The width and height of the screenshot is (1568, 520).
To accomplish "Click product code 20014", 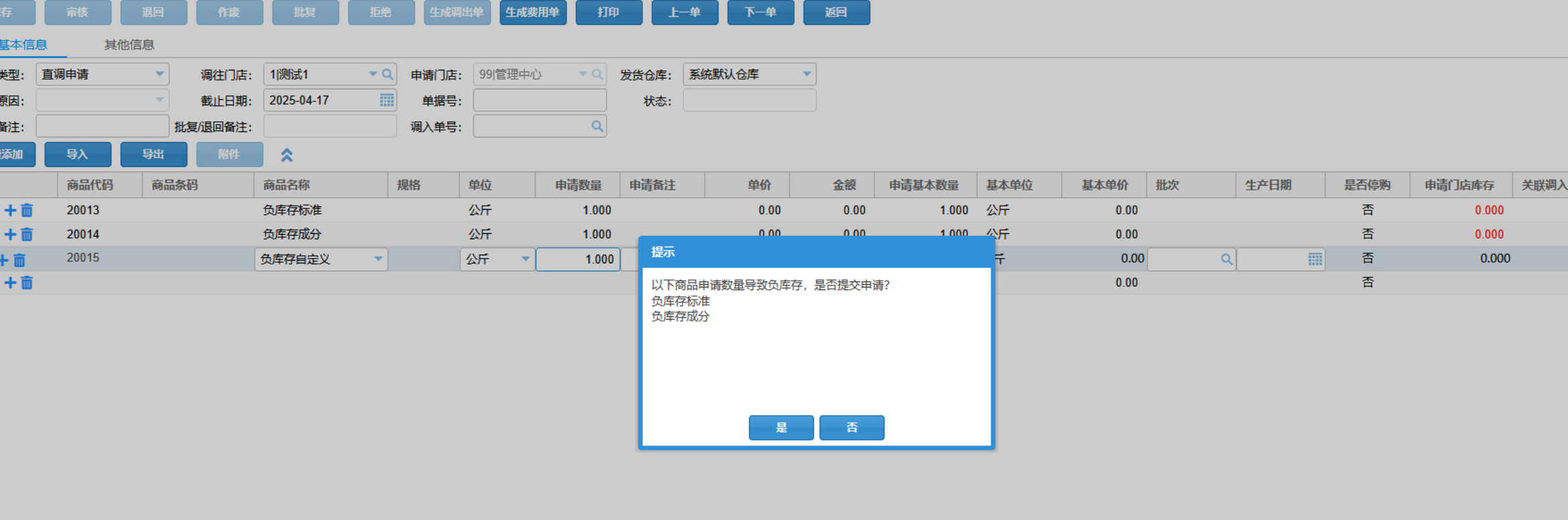I will tap(83, 235).
